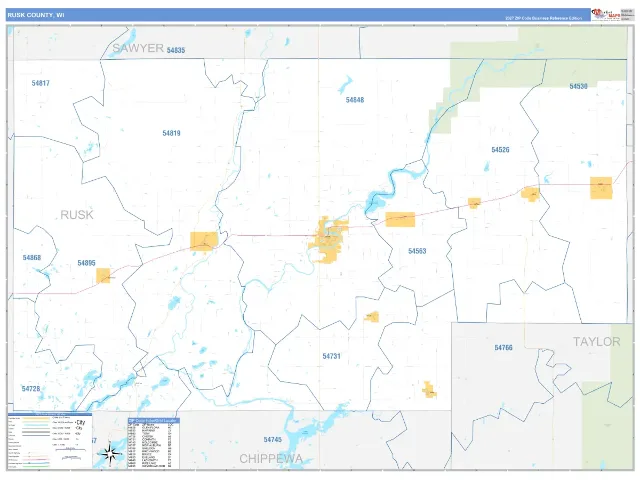
Task: Select the CHIPPEWA county label
Action: click(x=271, y=459)
